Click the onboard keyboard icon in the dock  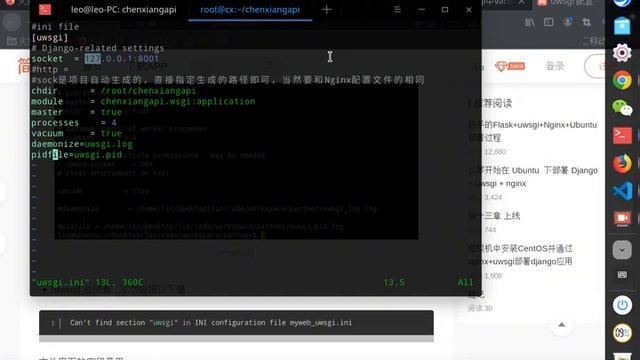[x=622, y=275]
